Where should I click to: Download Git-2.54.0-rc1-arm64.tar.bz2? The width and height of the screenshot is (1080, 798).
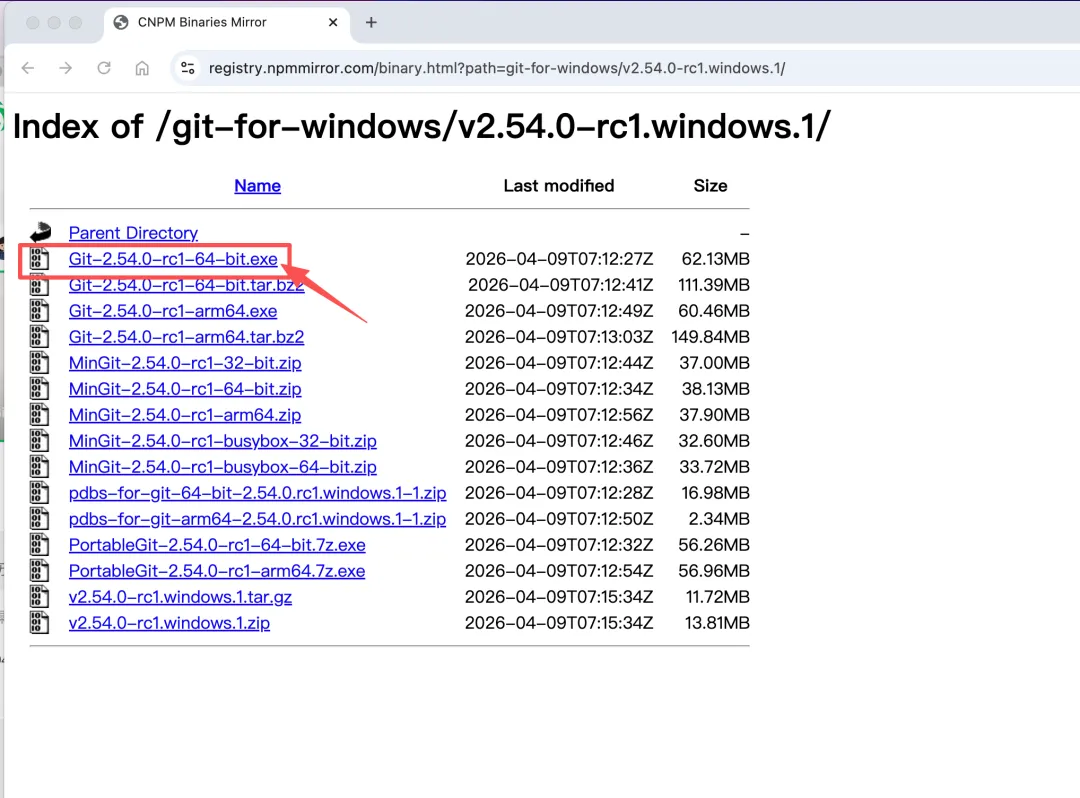pos(186,337)
